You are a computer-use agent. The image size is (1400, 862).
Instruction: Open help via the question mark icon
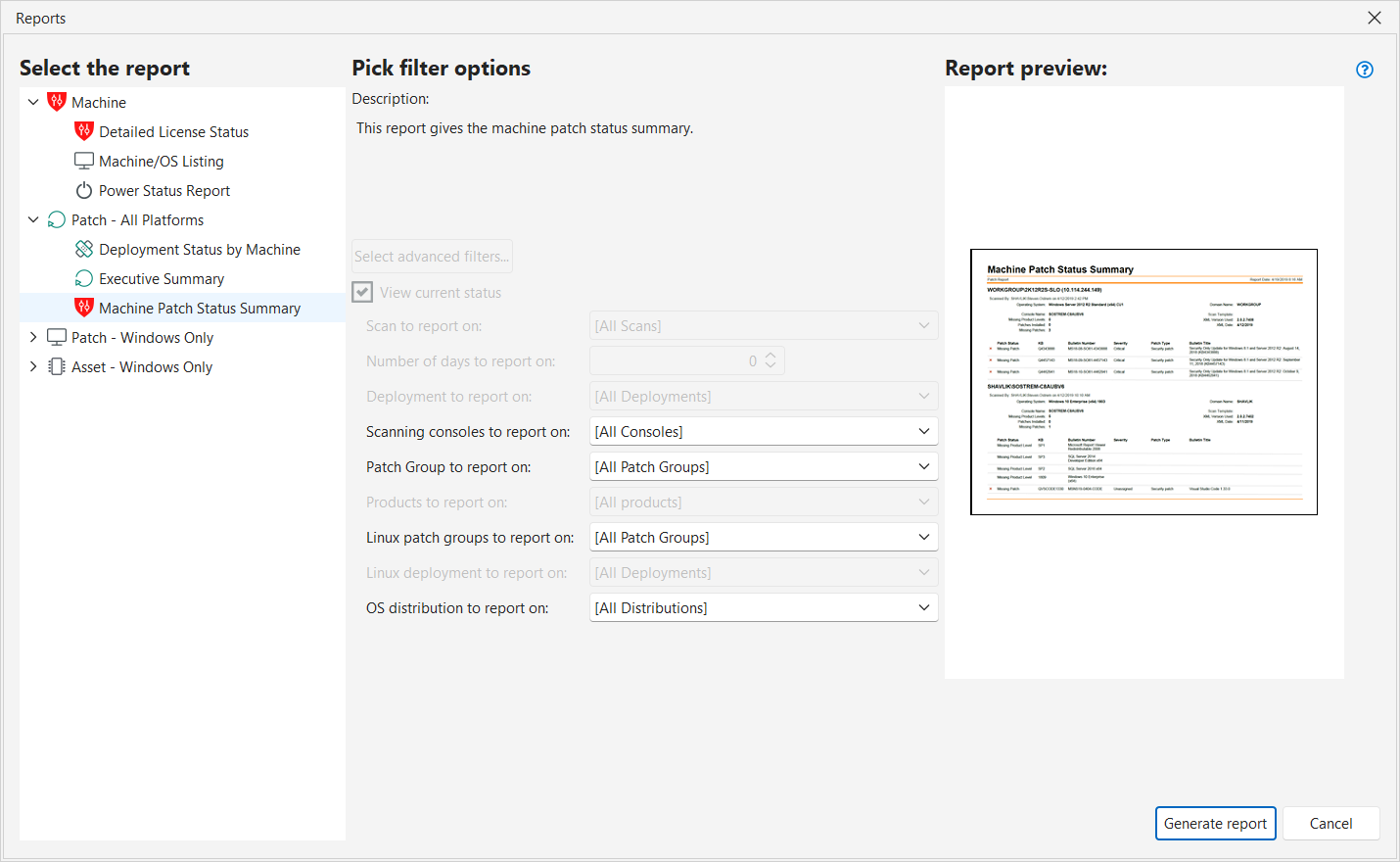1365,70
